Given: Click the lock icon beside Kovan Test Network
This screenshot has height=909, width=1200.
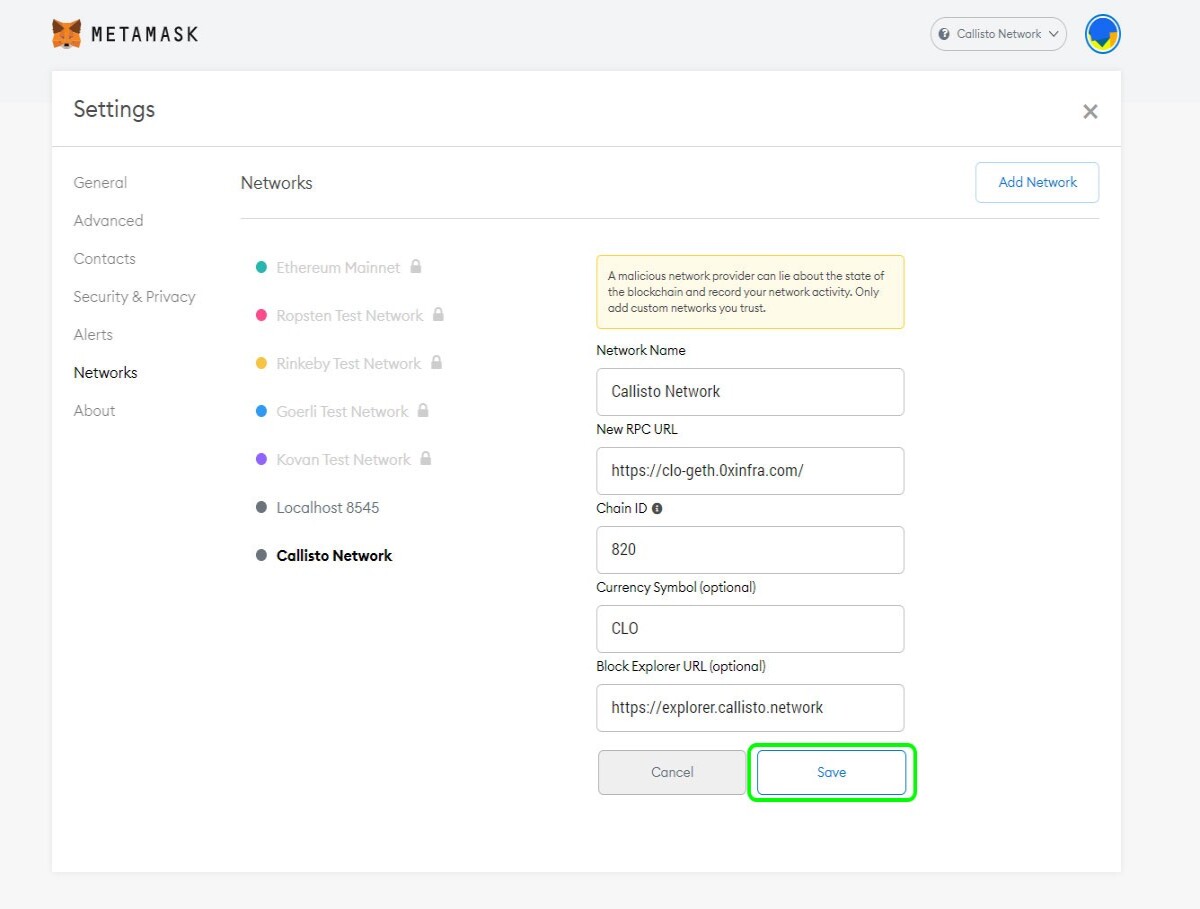Looking at the screenshot, I should (426, 459).
